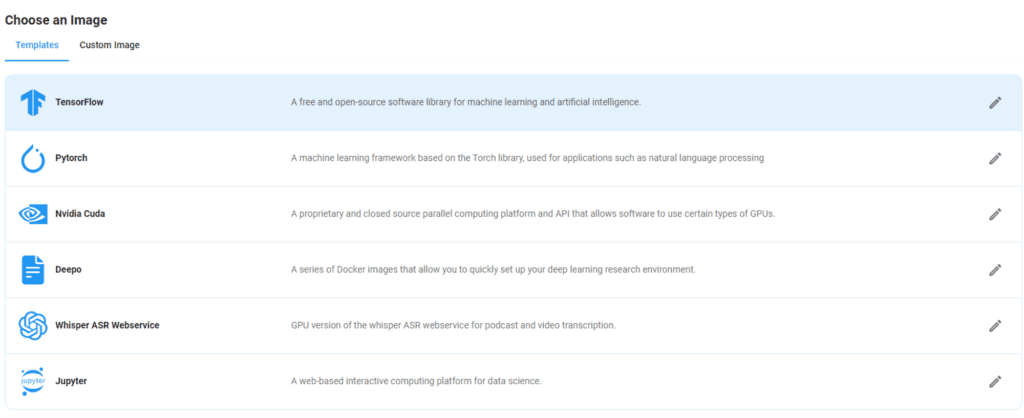Click the Pytorch flame logo icon
Image resolution: width=1024 pixels, height=418 pixels.
(33, 159)
